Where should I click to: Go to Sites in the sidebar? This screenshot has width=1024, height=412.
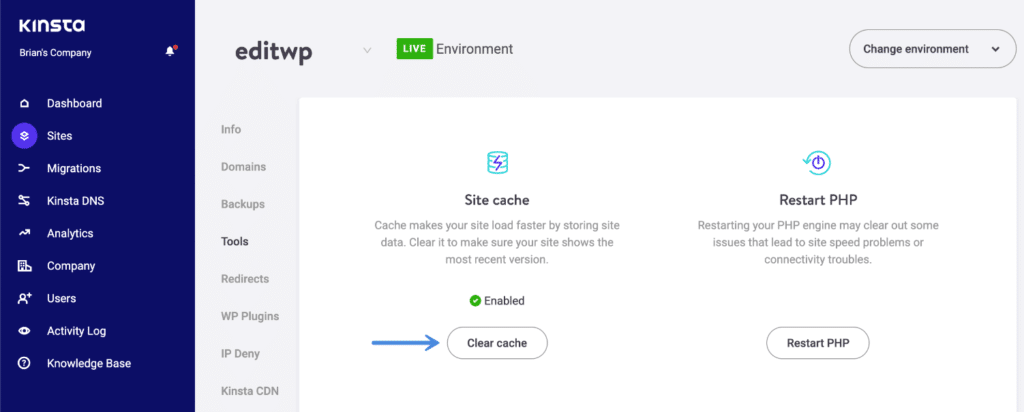[x=59, y=136]
